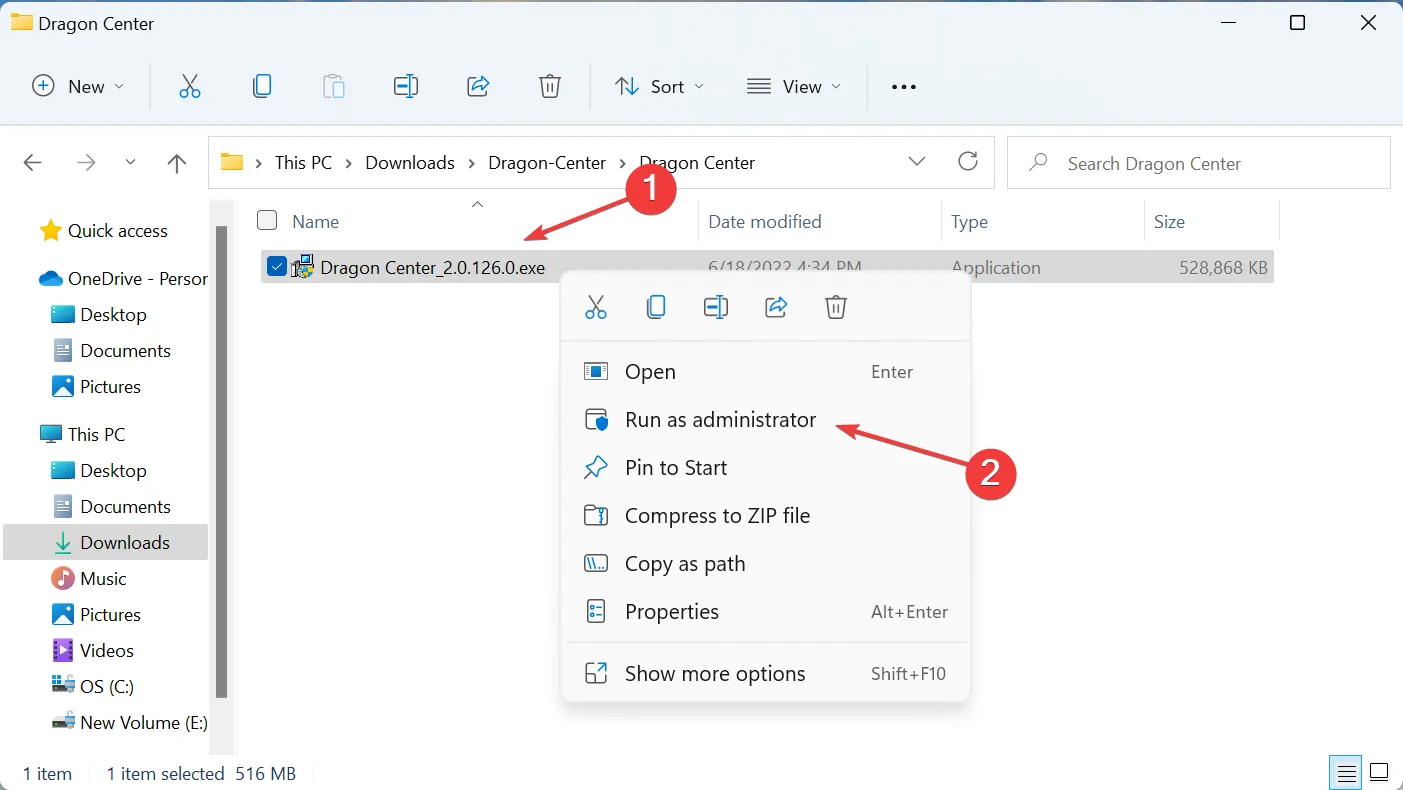Open Pictures under OneDrive

(96, 387)
